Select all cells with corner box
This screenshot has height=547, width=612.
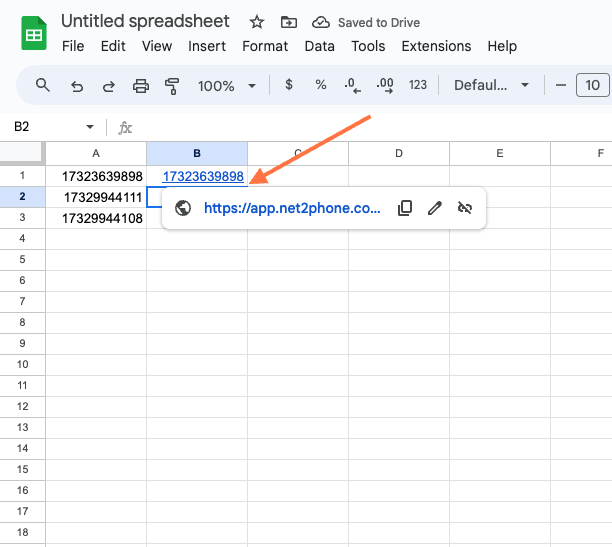22,153
